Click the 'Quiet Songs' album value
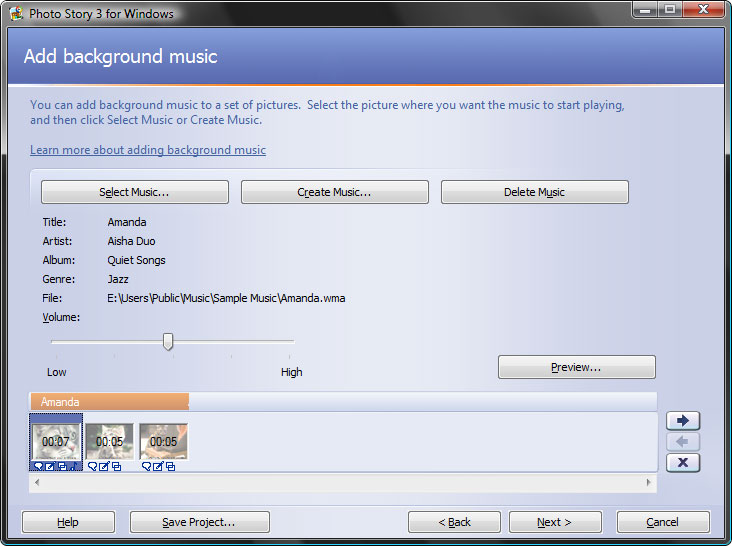Screen dimensions: 732x546 pyautogui.click(x=136, y=260)
